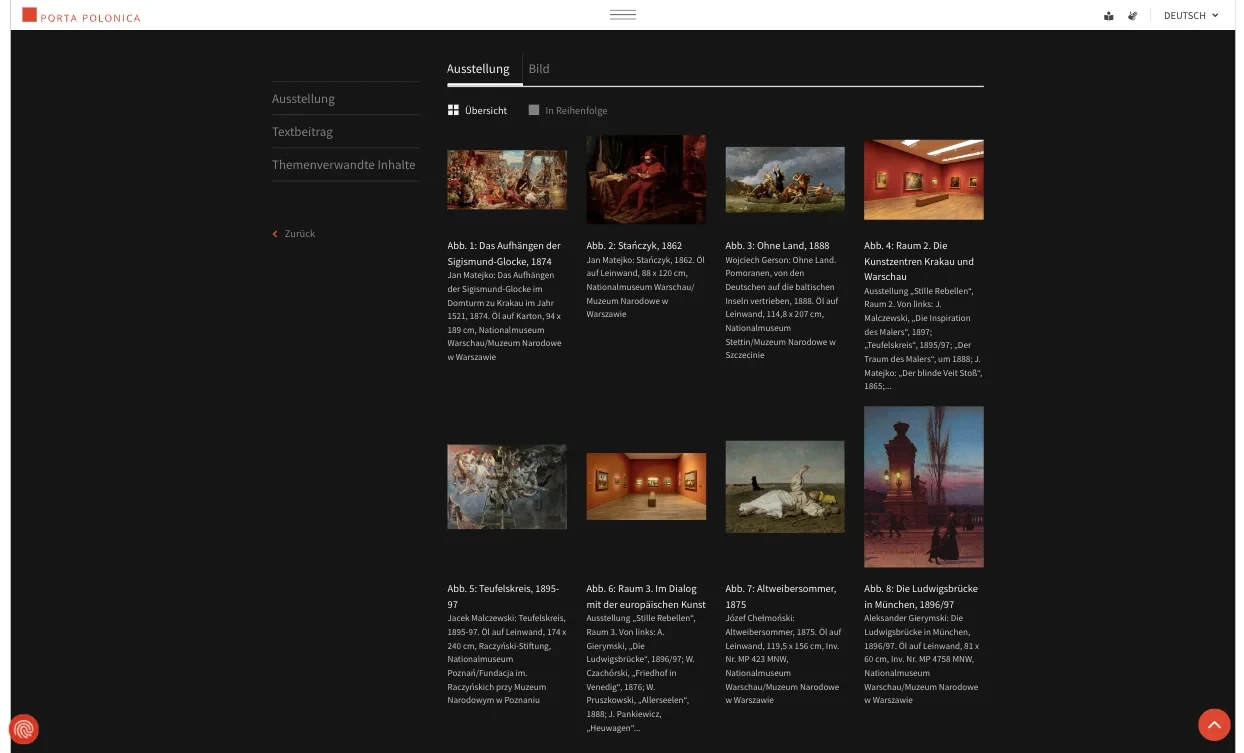View the Teufelskreis artwork image
Screen dimensions: 1244x753
coord(506,487)
